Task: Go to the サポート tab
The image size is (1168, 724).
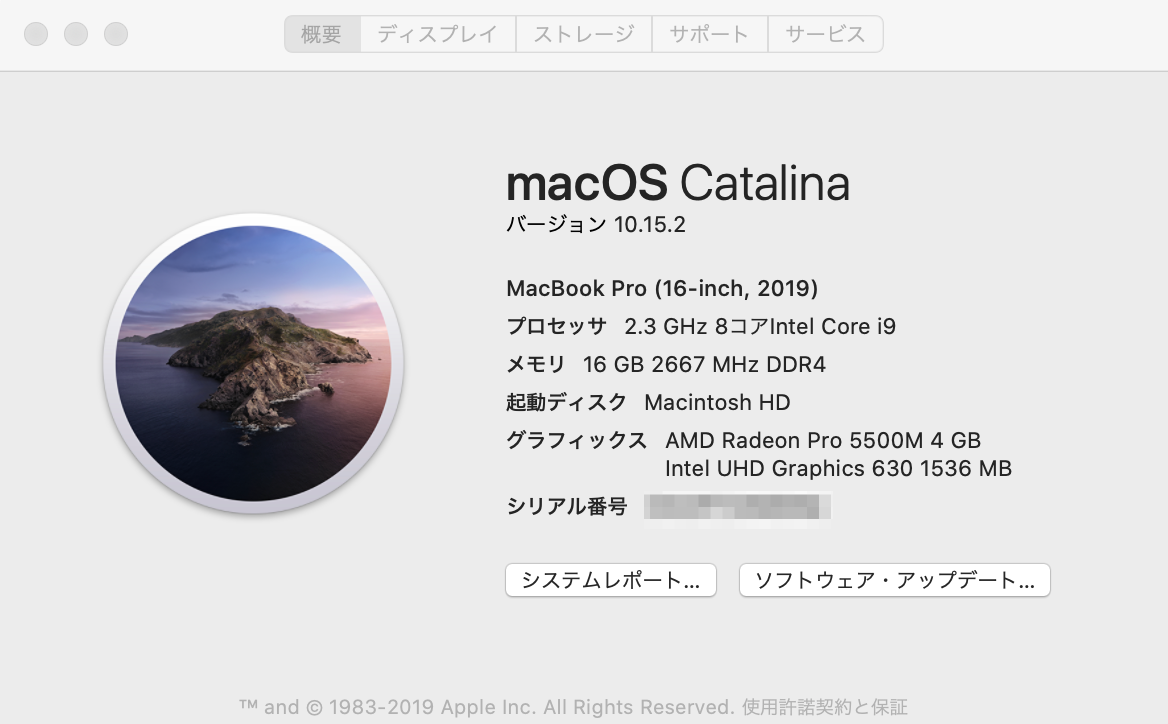Action: 710,34
